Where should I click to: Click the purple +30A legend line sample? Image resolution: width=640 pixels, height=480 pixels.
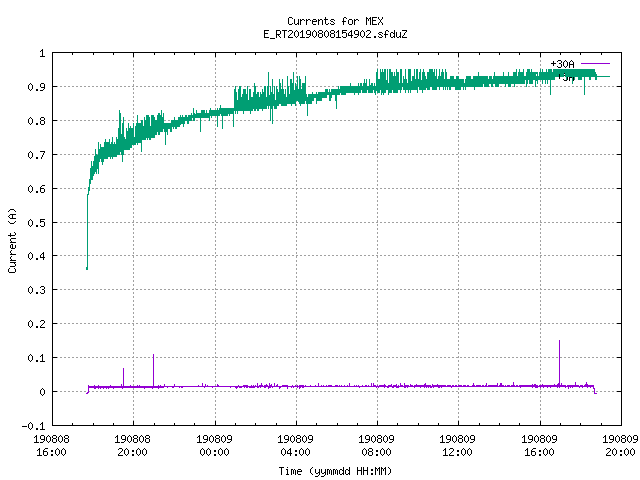(x=595, y=64)
